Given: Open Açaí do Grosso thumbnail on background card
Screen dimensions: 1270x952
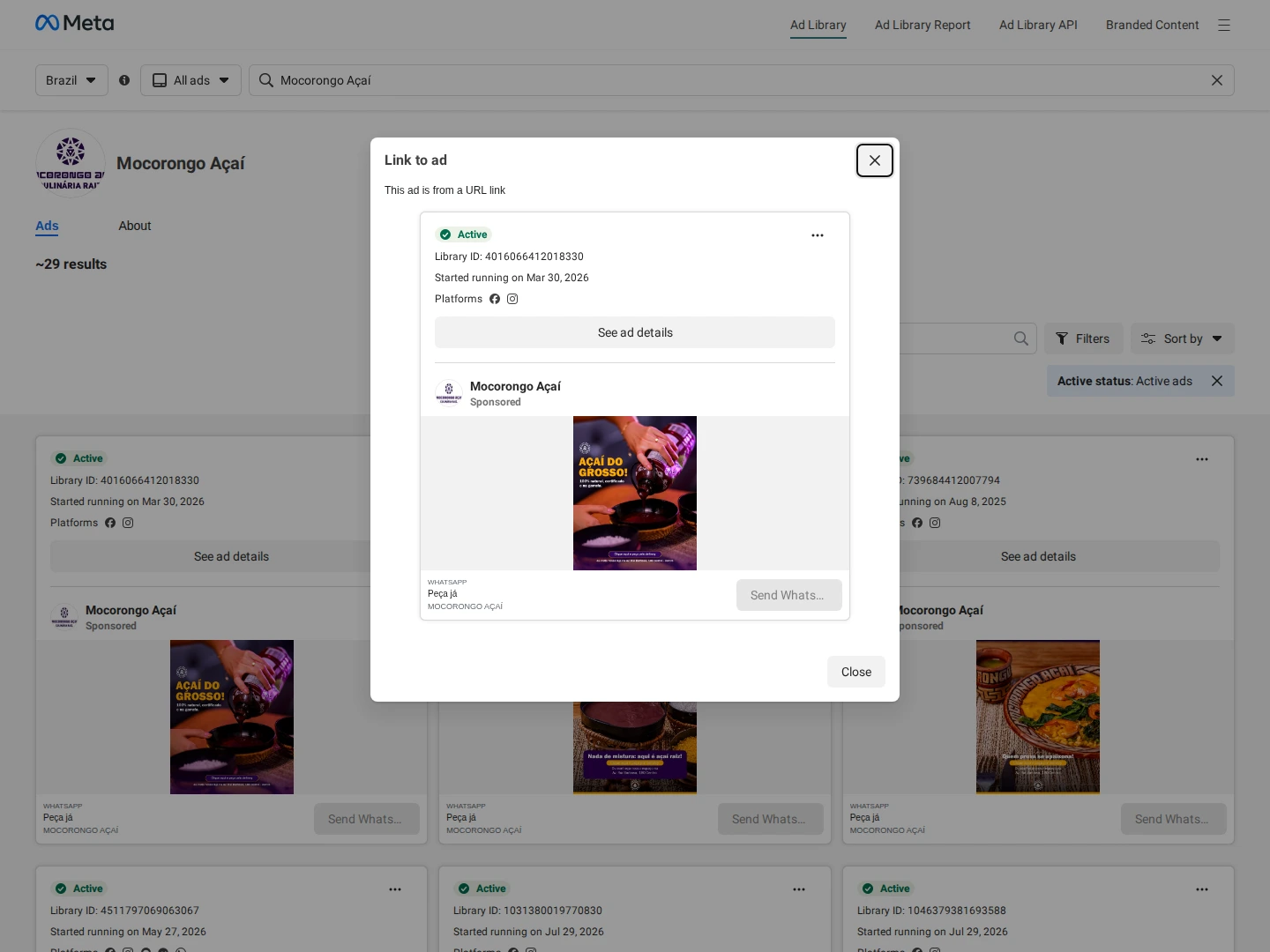Looking at the screenshot, I should pos(232,717).
